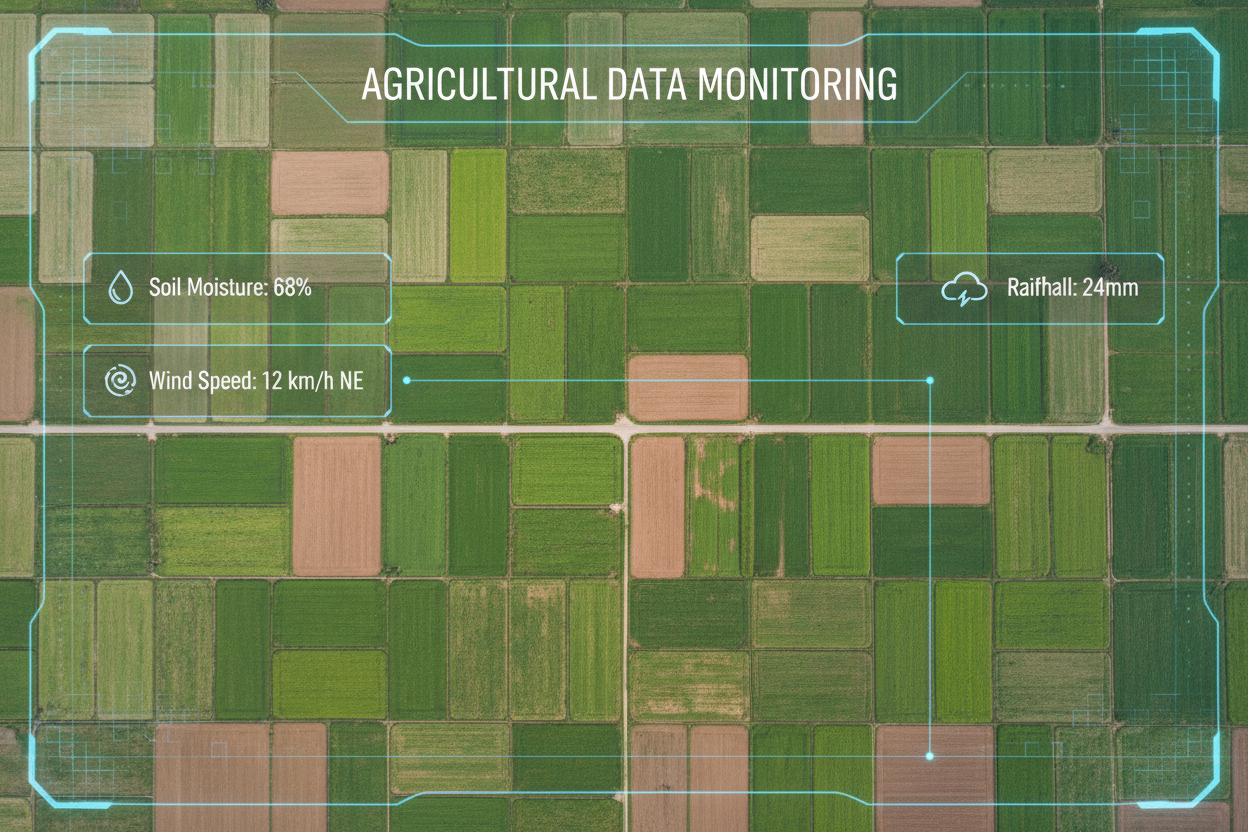Click the Agricultural Data Monitoring title
1248x832 pixels.
[628, 86]
